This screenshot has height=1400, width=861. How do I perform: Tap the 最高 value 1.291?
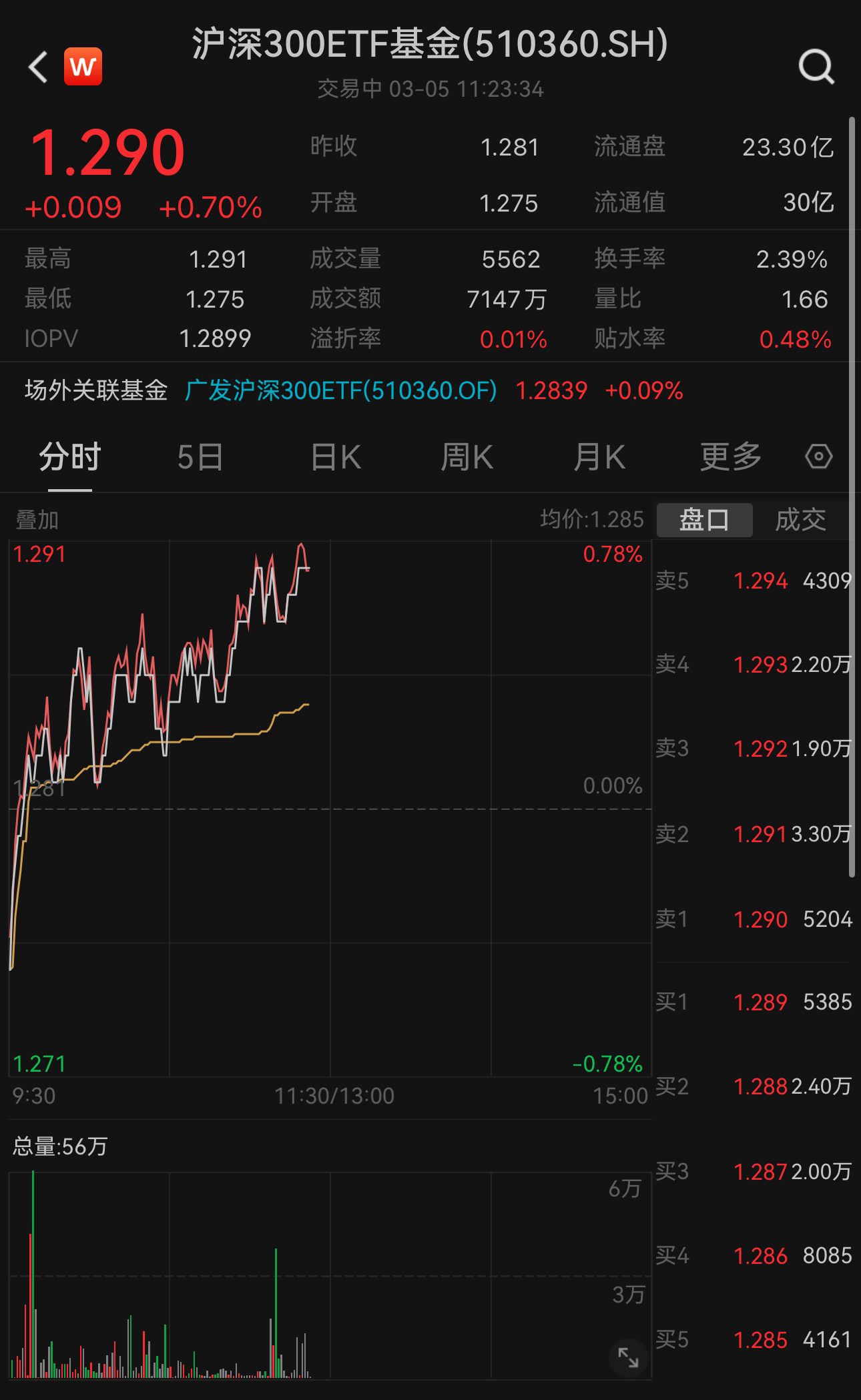[x=218, y=260]
